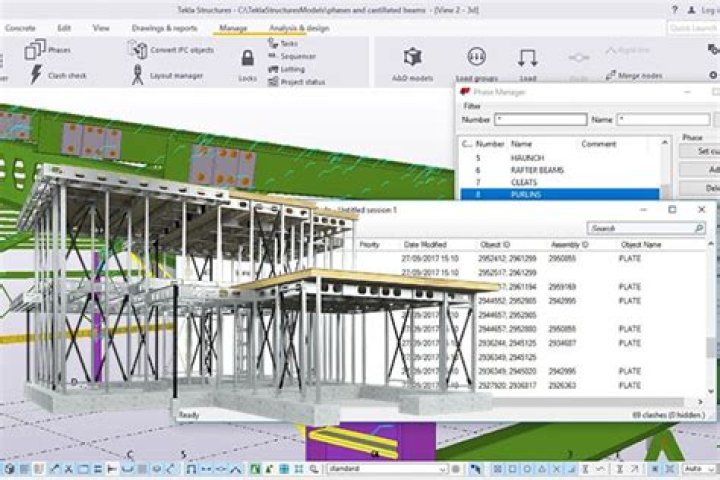
Task: Click the Set current phase button
Action: click(699, 151)
